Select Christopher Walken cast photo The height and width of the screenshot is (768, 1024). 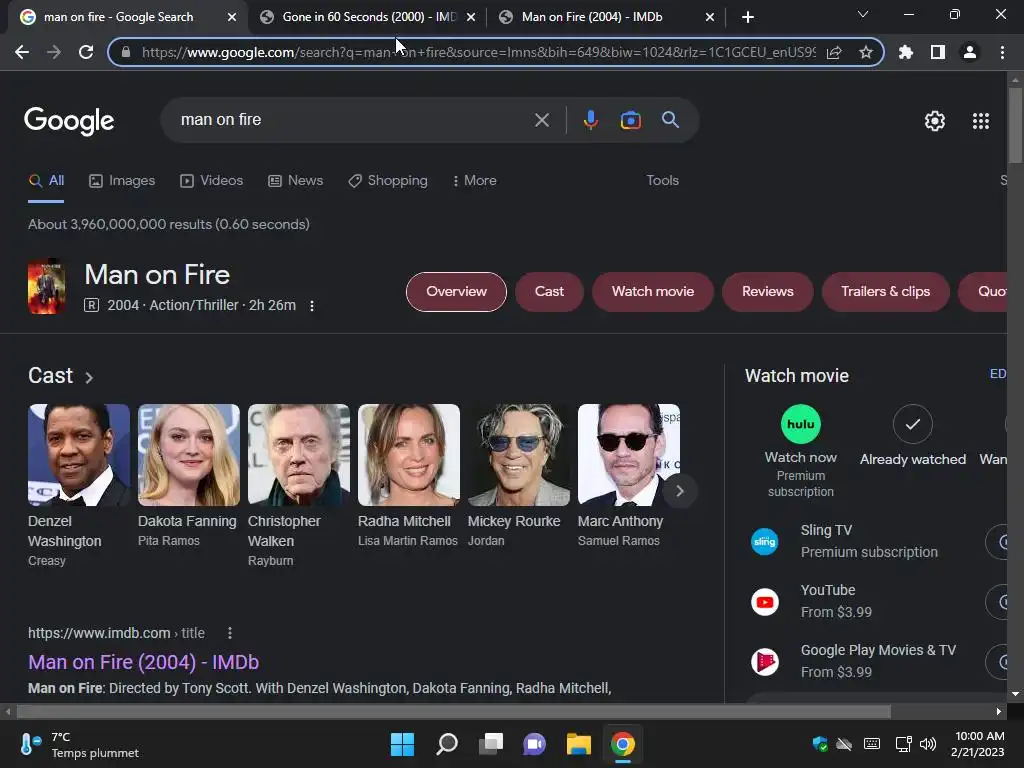[298, 455]
